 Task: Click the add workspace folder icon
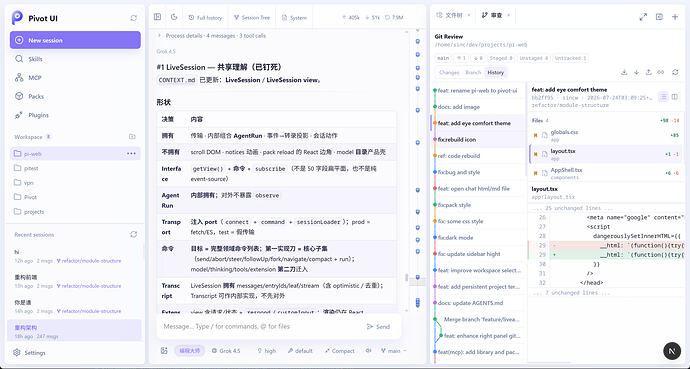(x=132, y=137)
